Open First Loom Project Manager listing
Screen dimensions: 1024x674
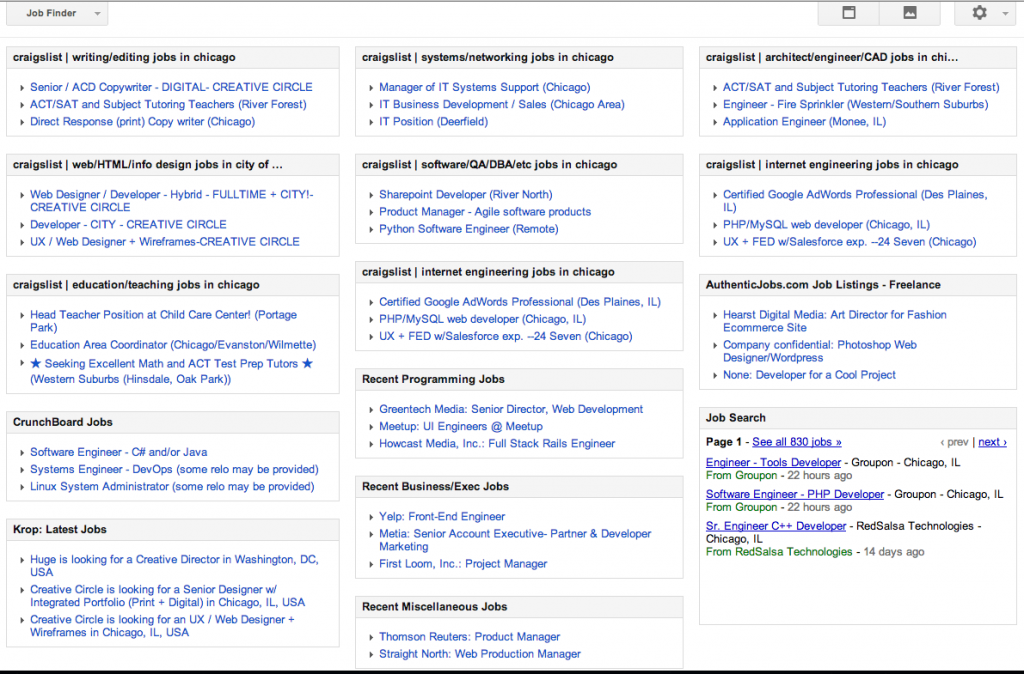point(463,564)
